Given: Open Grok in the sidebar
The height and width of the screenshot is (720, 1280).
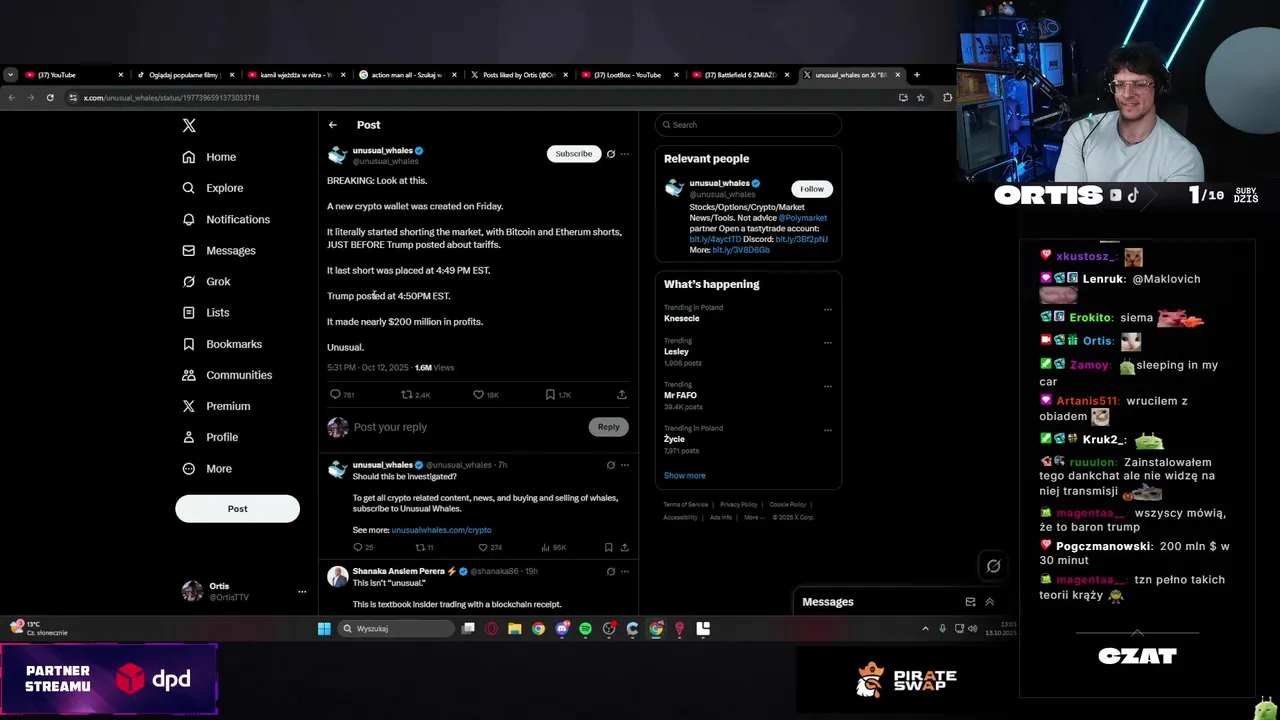Looking at the screenshot, I should [x=206, y=282].
